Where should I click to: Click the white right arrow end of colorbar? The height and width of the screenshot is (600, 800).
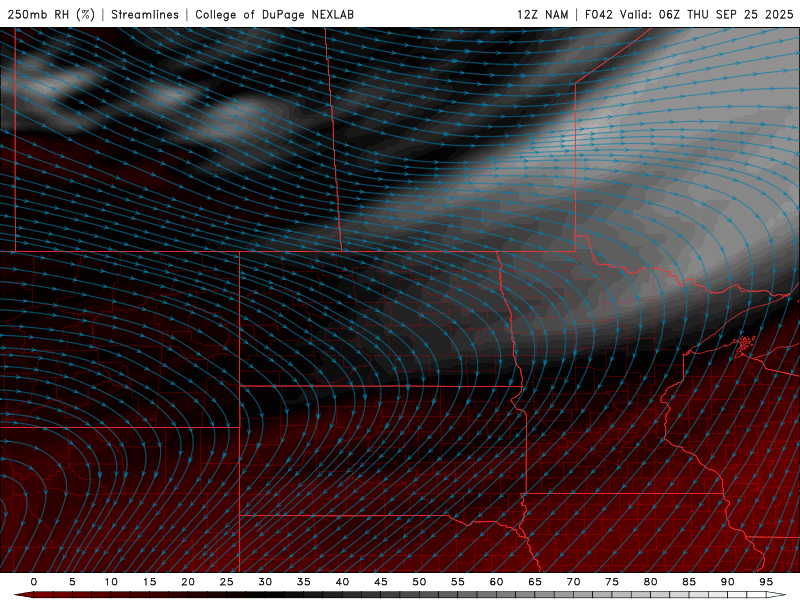click(777, 595)
